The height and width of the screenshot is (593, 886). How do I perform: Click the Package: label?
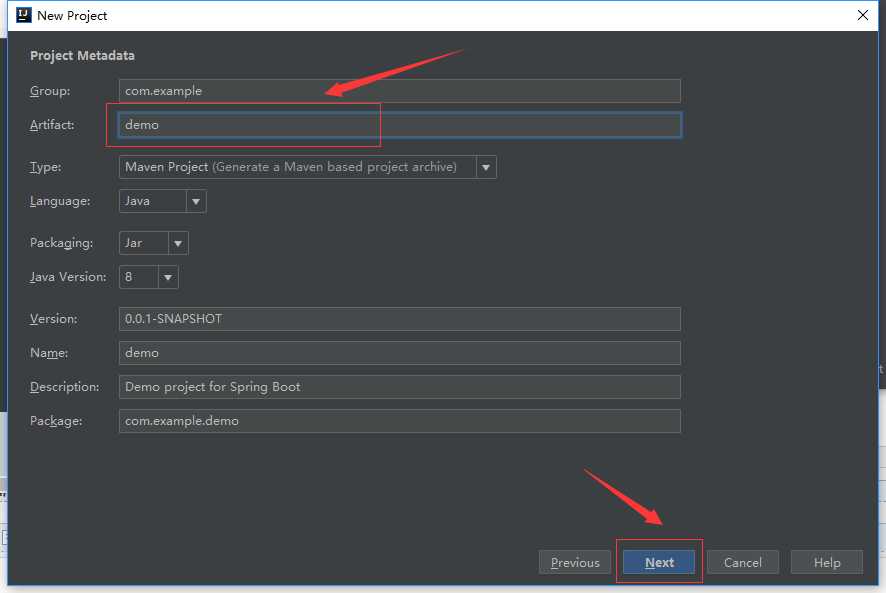click(x=56, y=421)
